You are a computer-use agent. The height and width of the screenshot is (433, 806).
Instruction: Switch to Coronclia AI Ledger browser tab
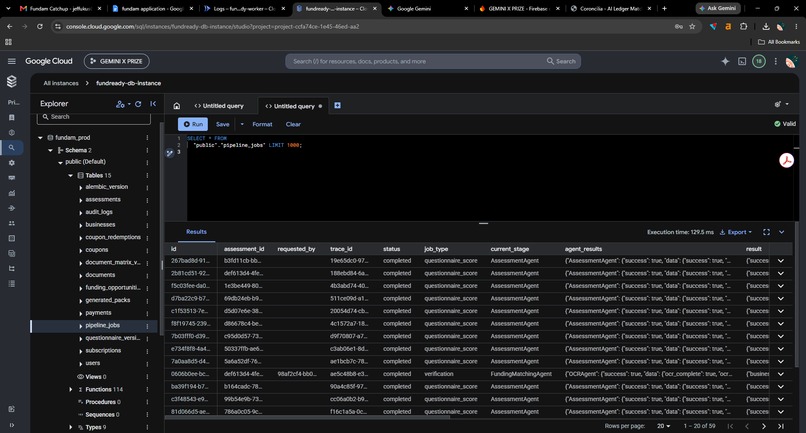coord(611,9)
